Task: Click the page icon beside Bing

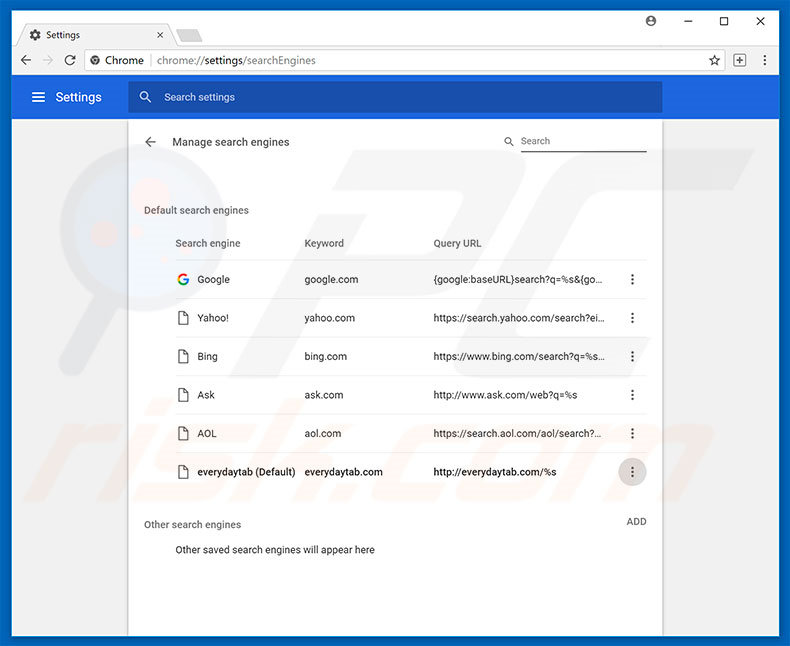Action: coord(183,356)
